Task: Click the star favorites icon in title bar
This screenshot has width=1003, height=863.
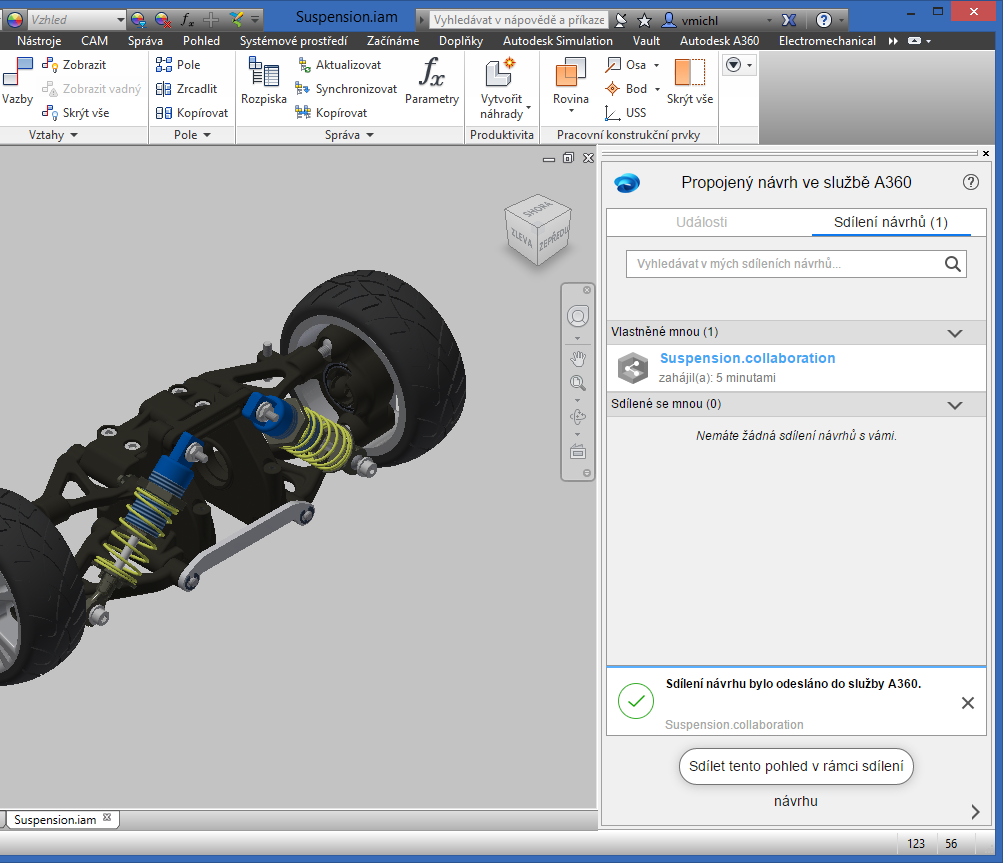Action: (644, 20)
